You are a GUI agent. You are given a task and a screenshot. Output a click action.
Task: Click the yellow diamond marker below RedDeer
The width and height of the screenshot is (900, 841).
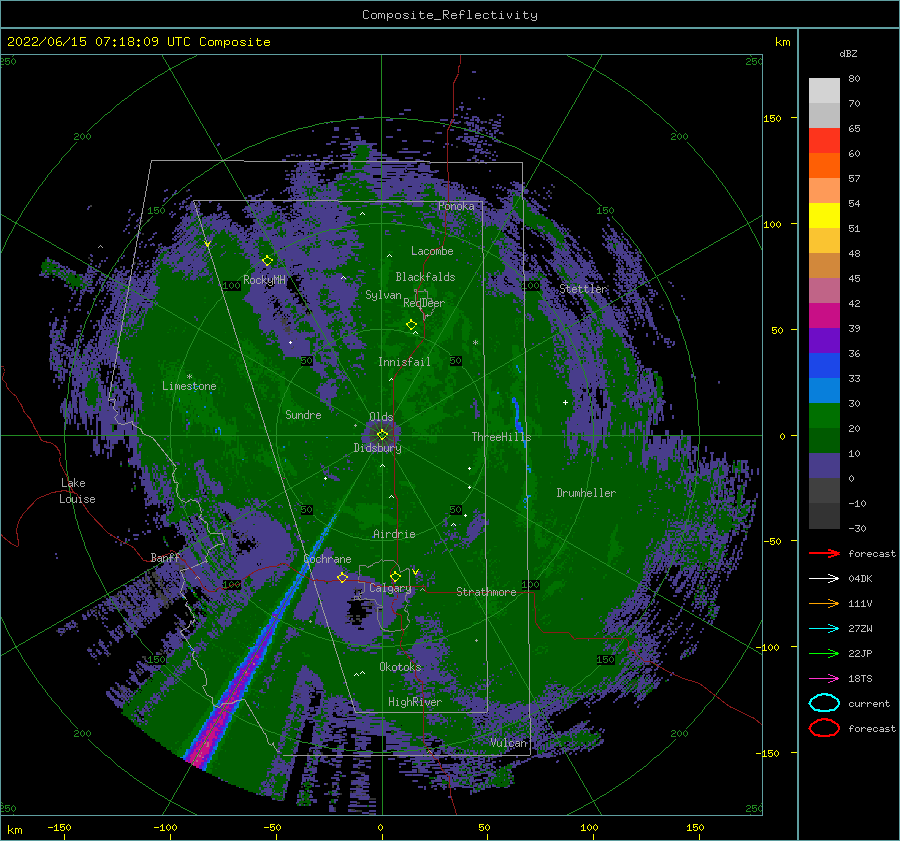[x=411, y=325]
